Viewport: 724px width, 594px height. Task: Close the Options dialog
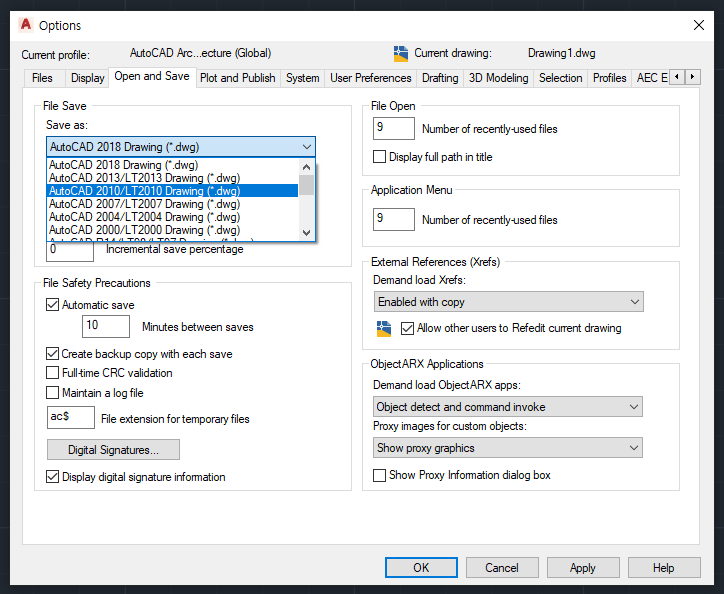pyautogui.click(x=699, y=25)
